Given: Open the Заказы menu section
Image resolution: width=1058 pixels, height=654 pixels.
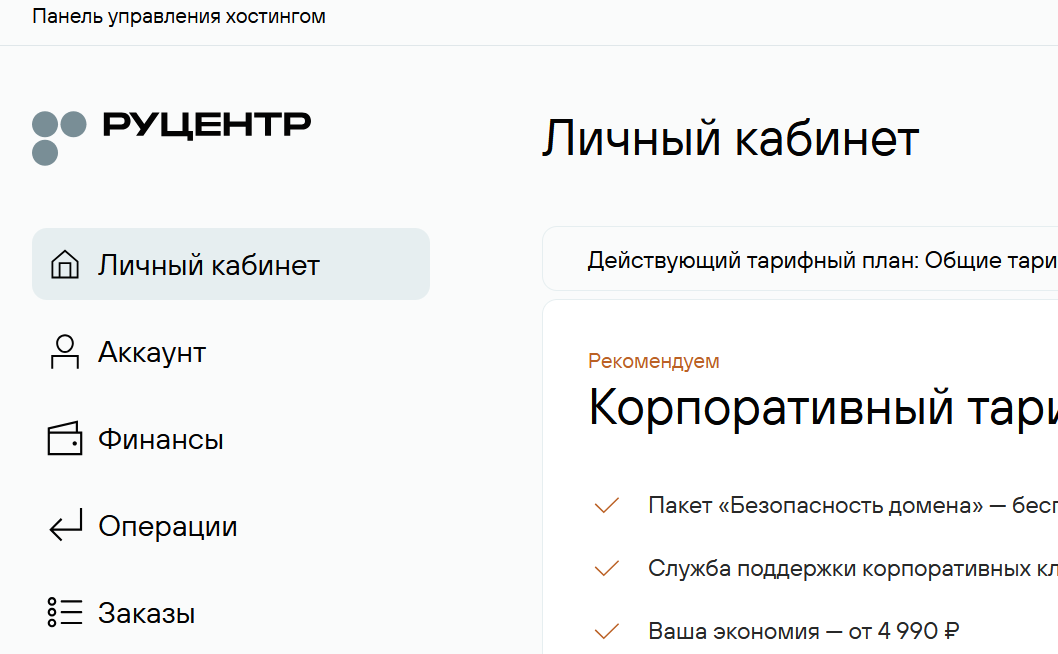Looking at the screenshot, I should click(x=147, y=613).
